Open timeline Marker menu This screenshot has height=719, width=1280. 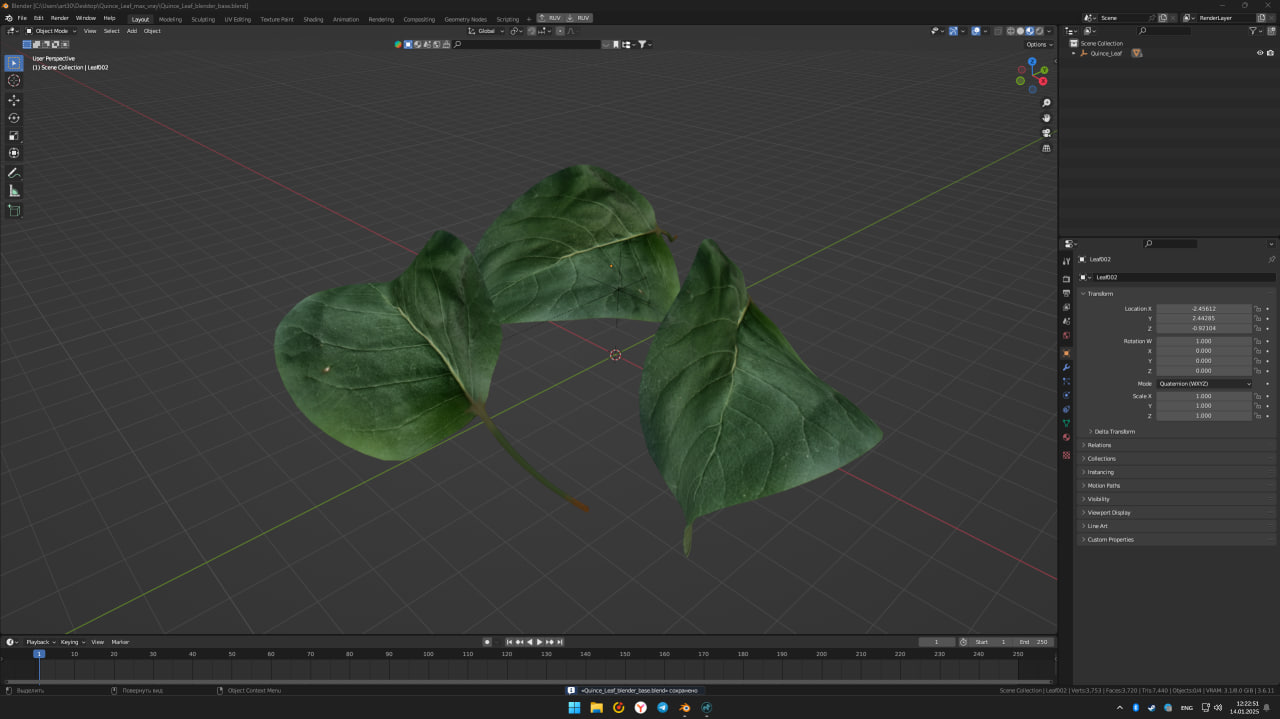[120, 642]
